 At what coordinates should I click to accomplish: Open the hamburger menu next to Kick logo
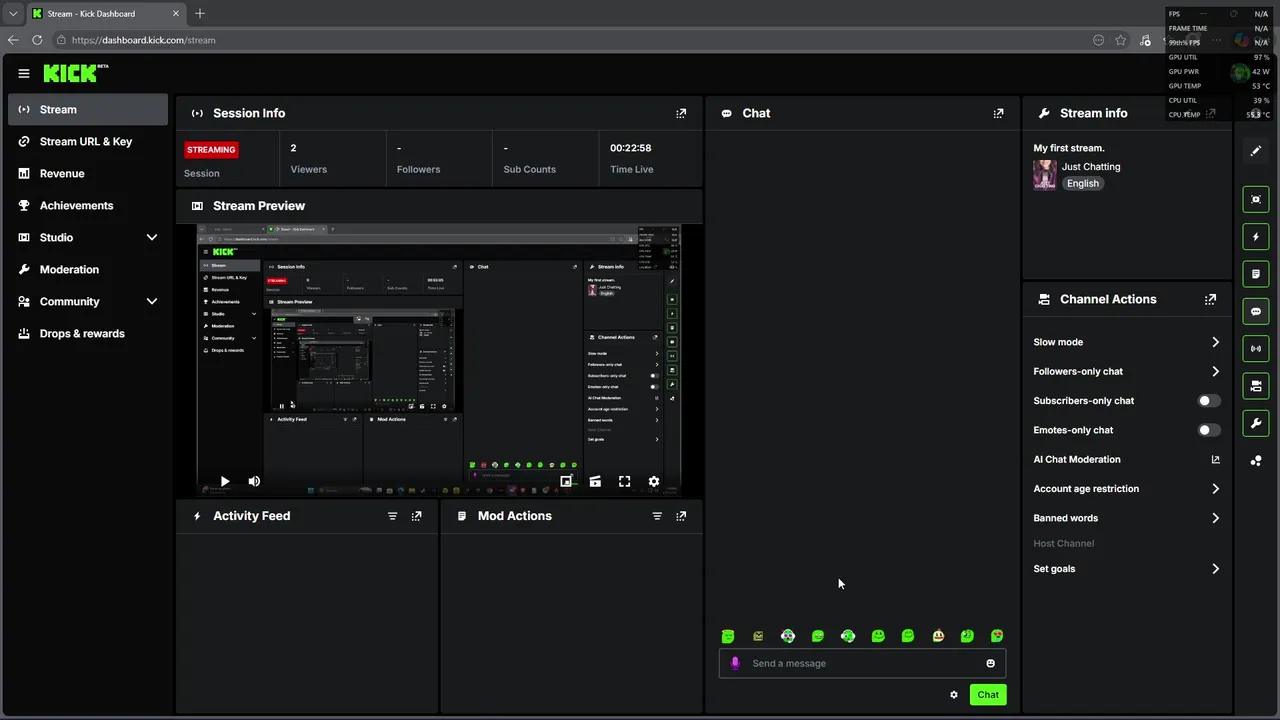coord(24,73)
